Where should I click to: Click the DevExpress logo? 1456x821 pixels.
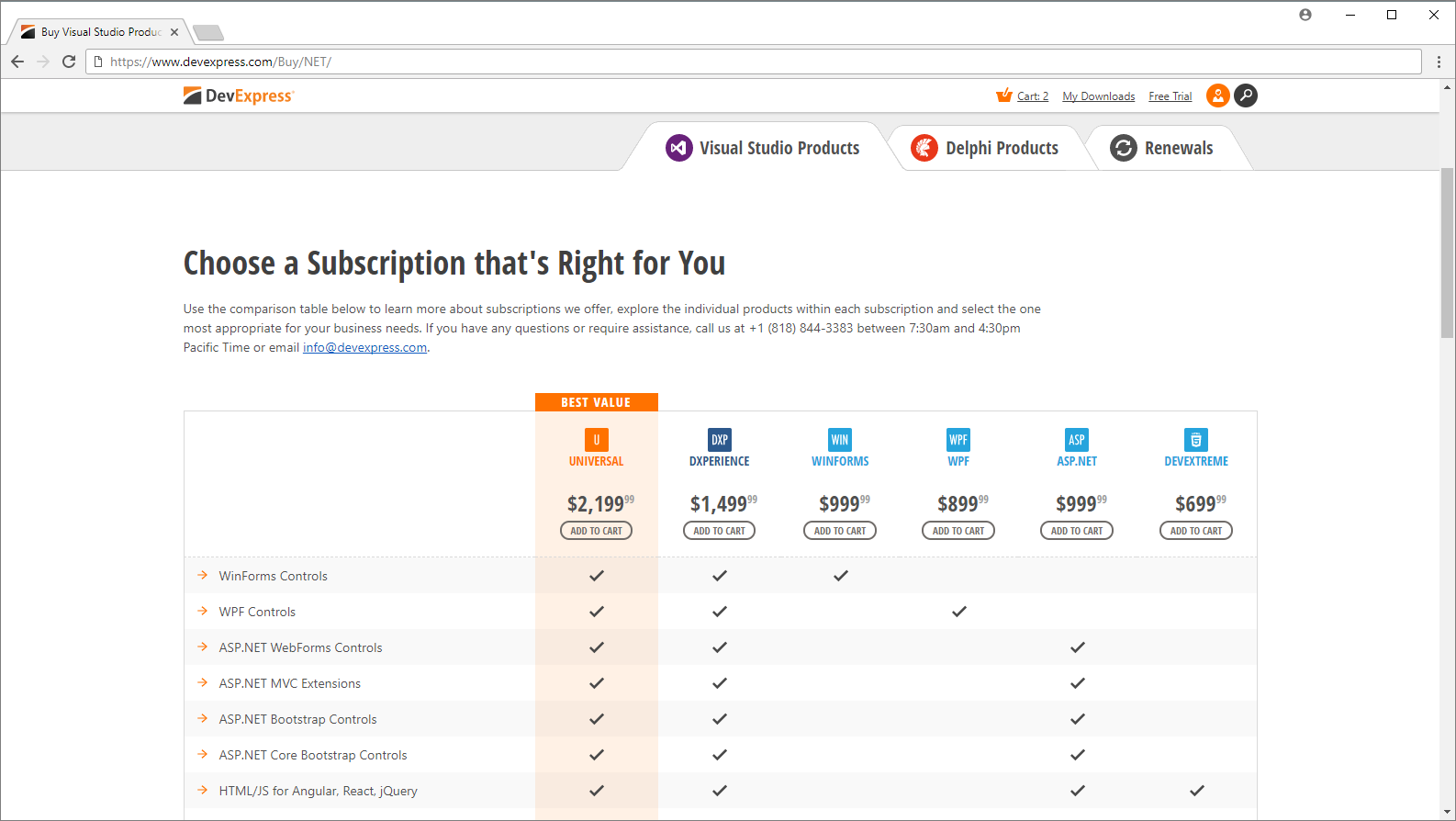[x=238, y=96]
